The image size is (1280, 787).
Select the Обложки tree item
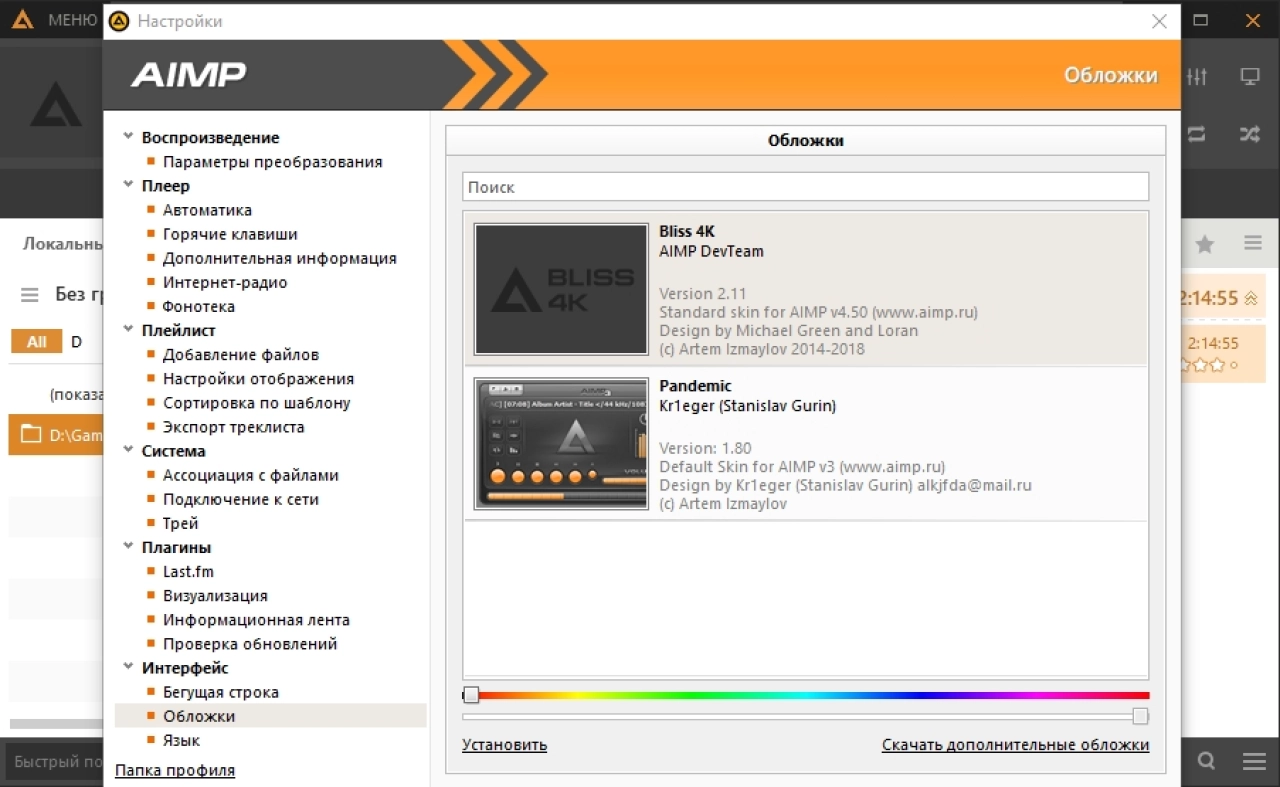coord(270,716)
